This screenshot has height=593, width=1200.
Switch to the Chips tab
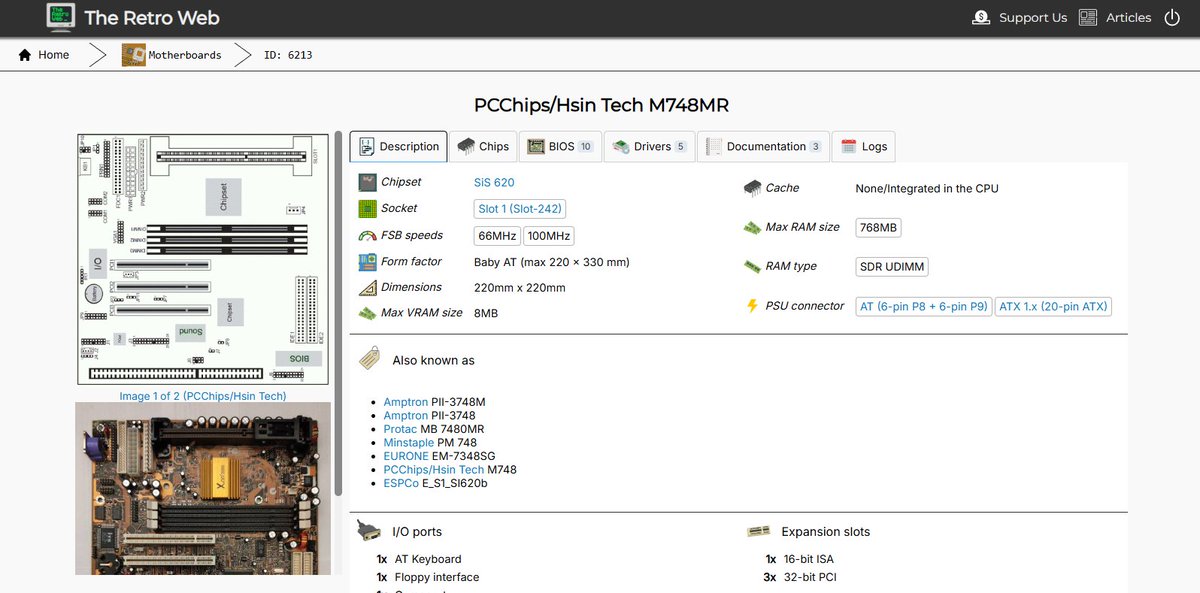[x=484, y=146]
